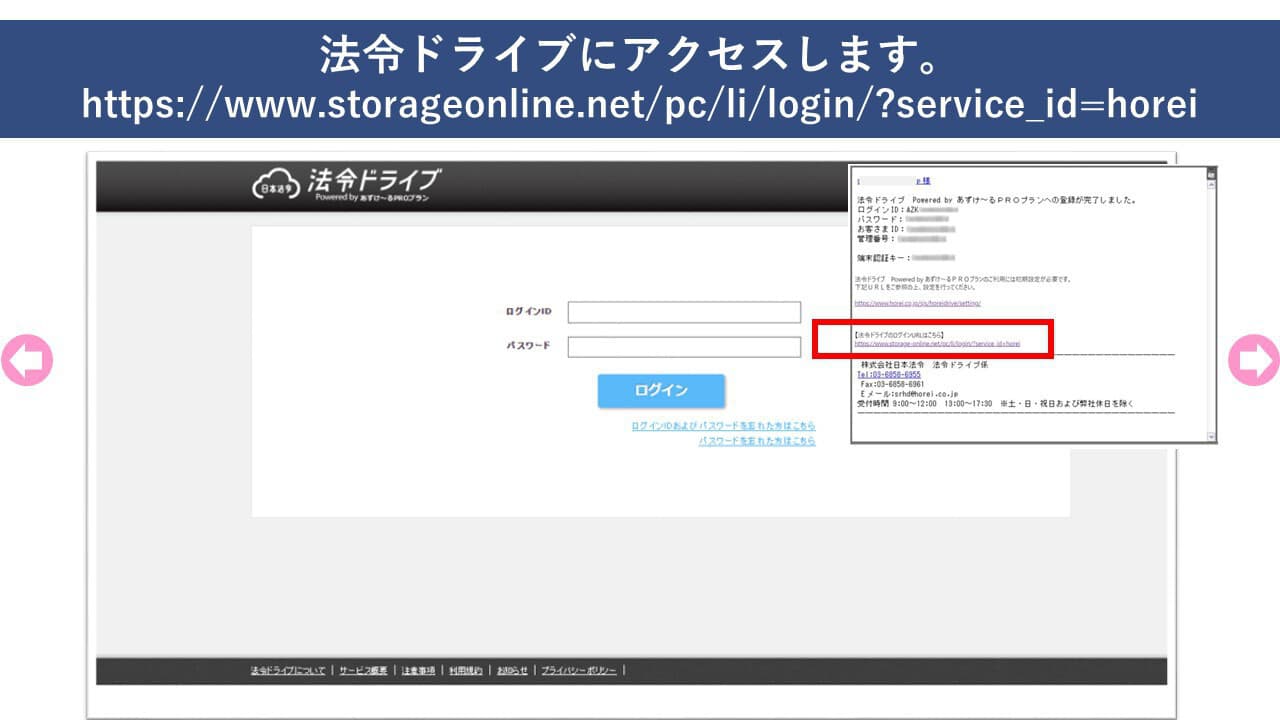Open おしらせ footer link
This screenshot has height=720, width=1280.
coord(512,670)
